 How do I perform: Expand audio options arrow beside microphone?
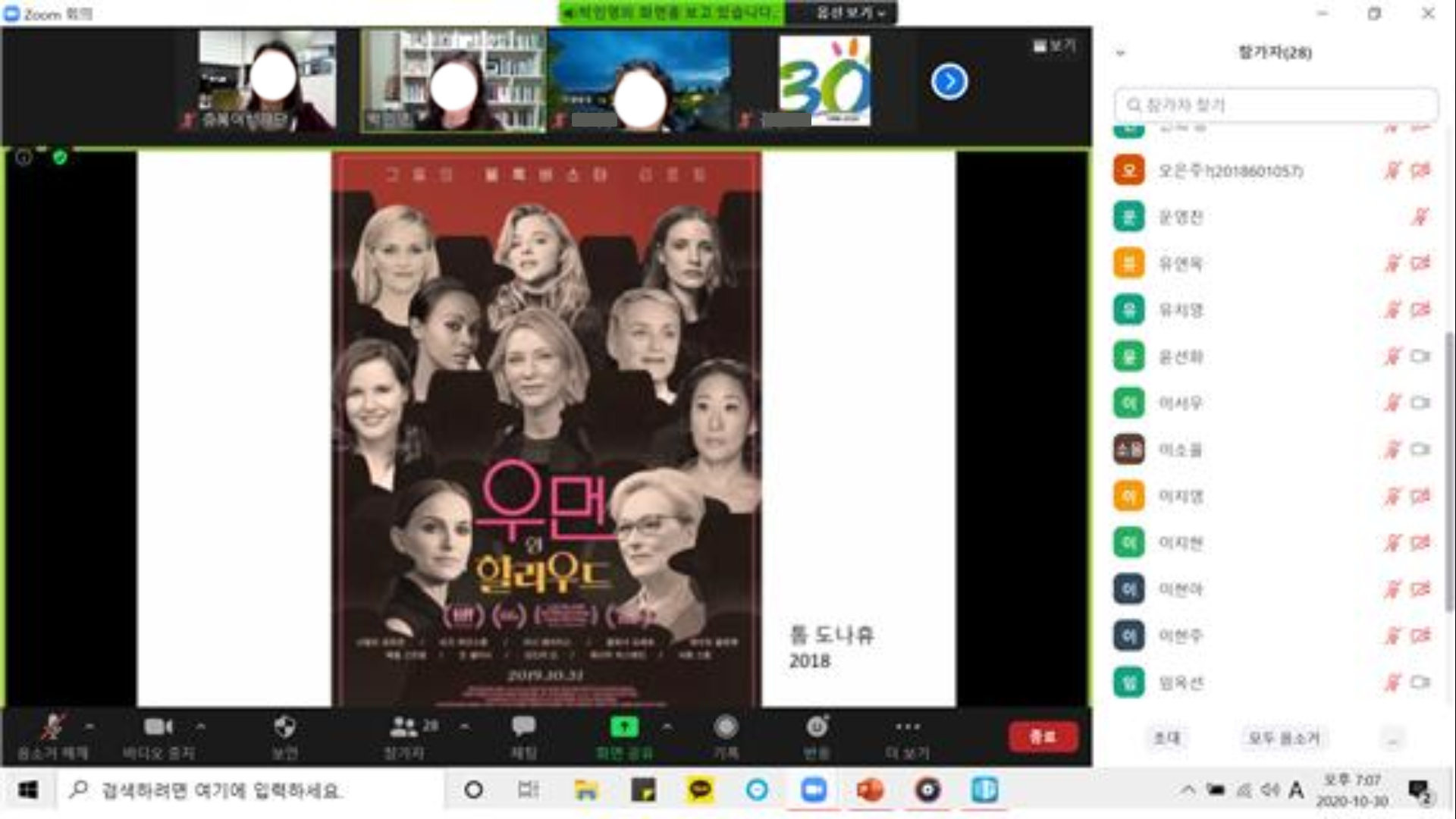tap(89, 726)
